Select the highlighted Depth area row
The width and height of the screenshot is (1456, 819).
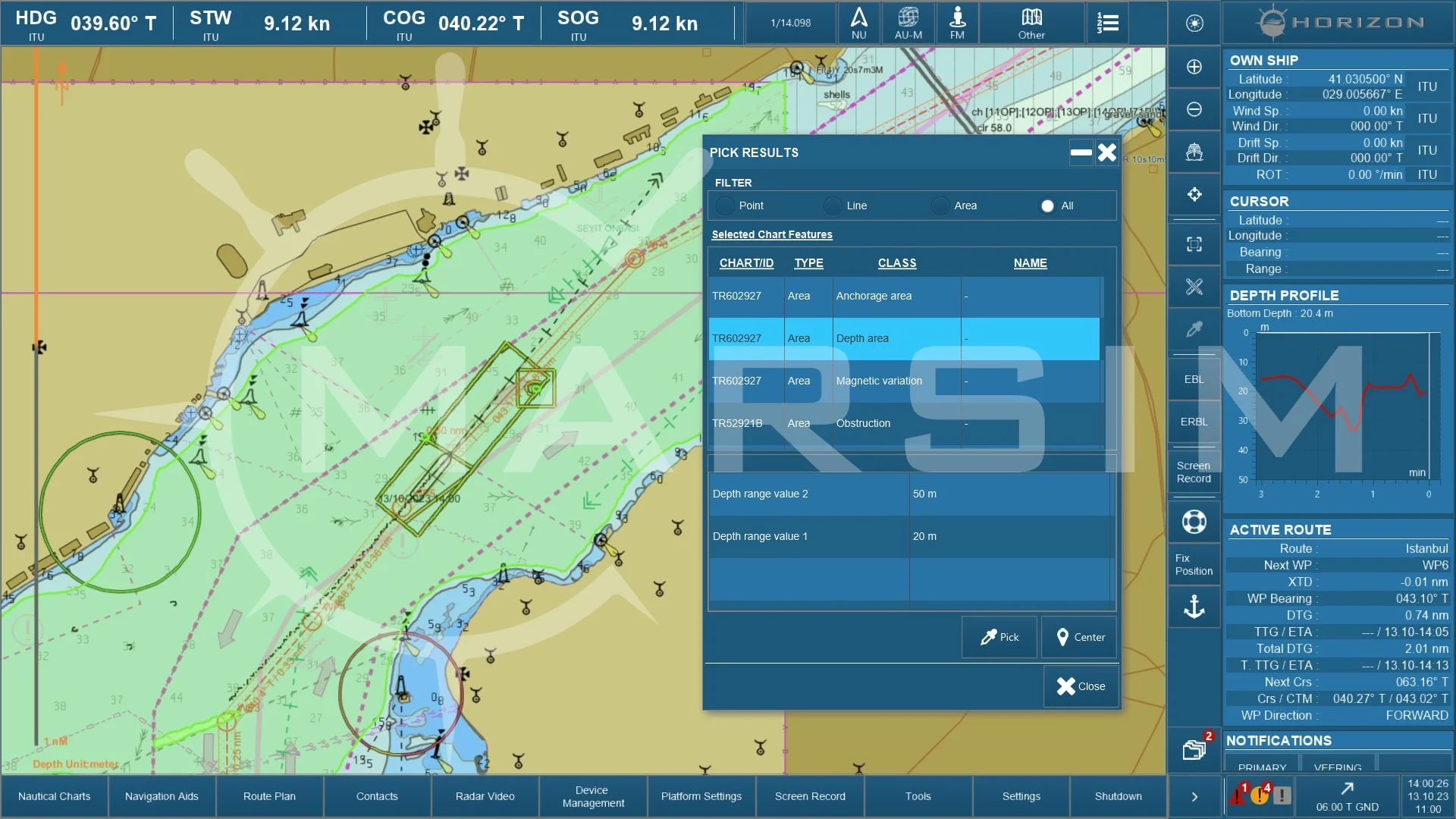click(904, 338)
